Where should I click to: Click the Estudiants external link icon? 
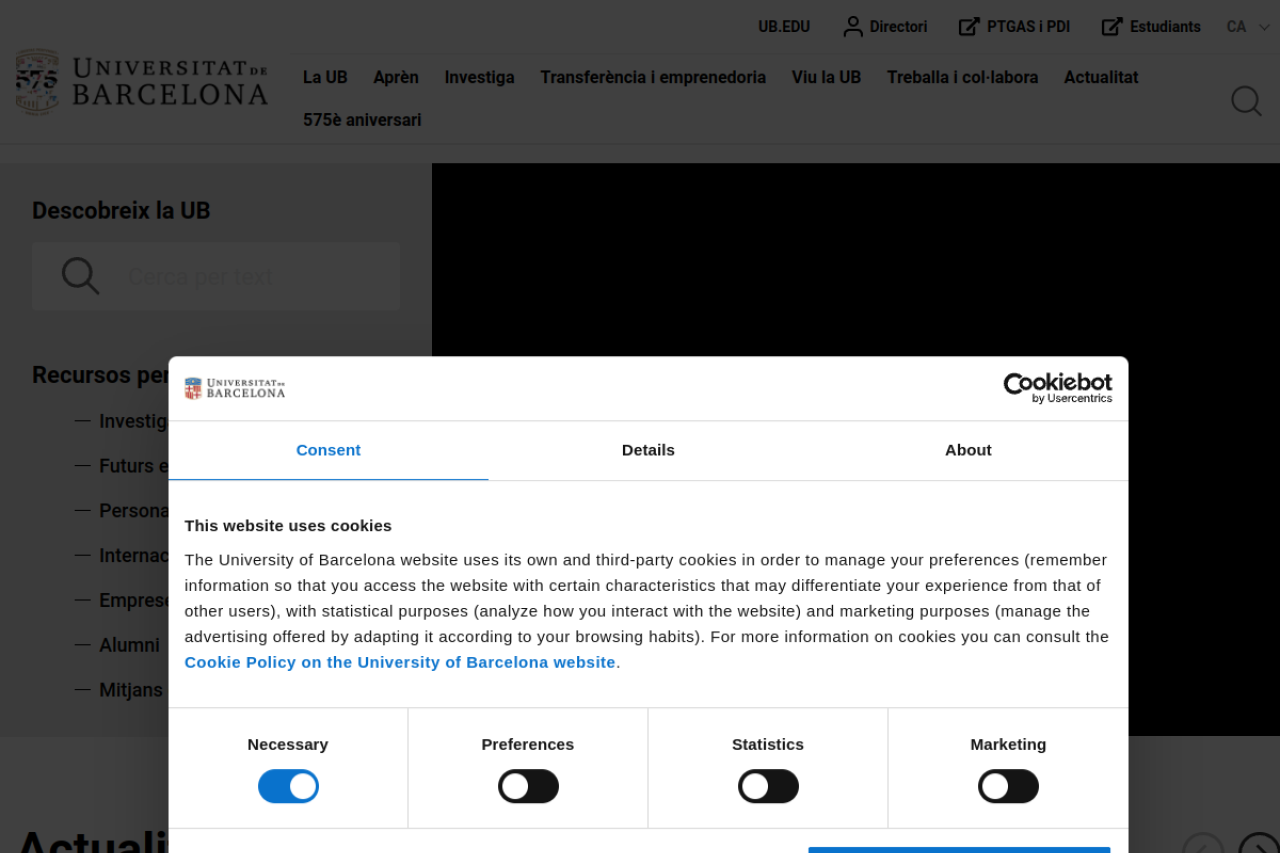pos(1111,27)
